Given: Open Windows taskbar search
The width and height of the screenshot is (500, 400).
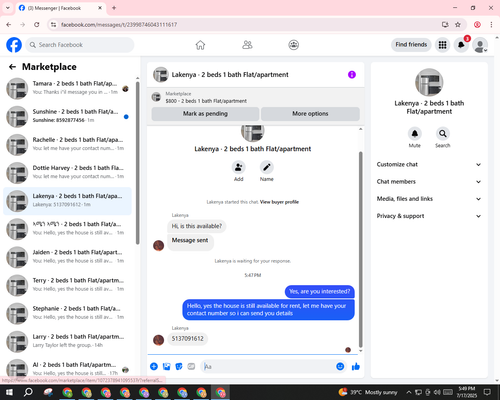Looking at the screenshot, I should (x=28, y=392).
